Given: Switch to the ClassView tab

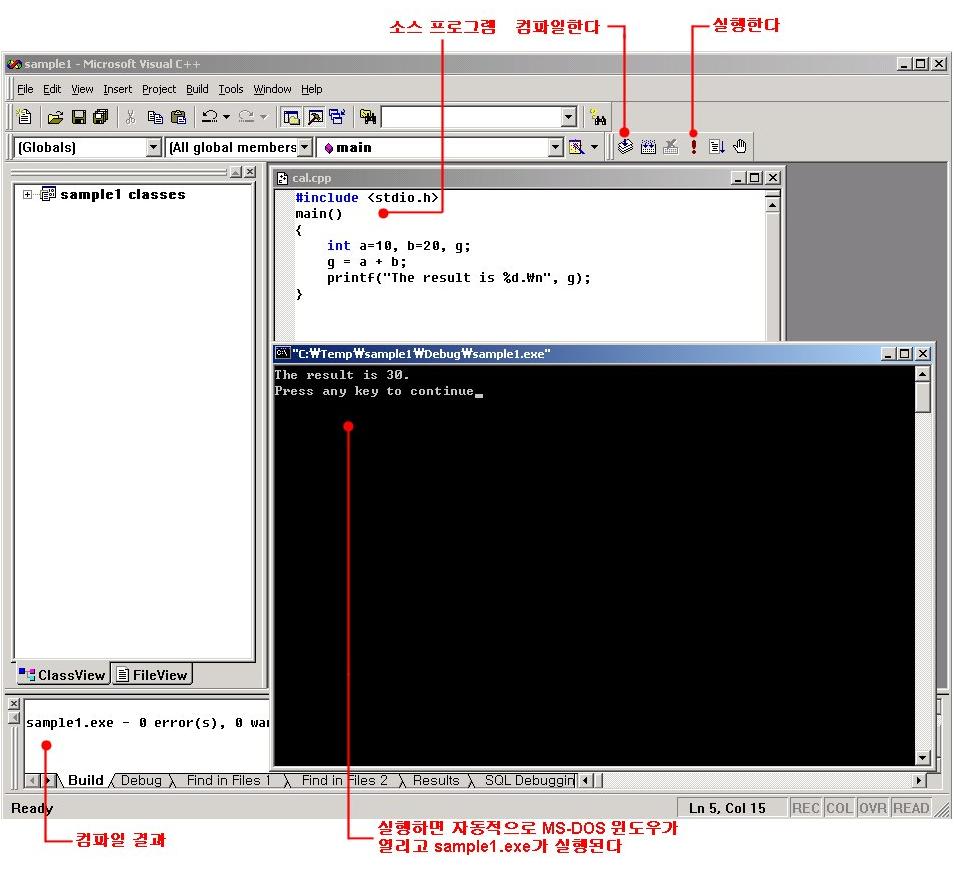Looking at the screenshot, I should [x=63, y=675].
